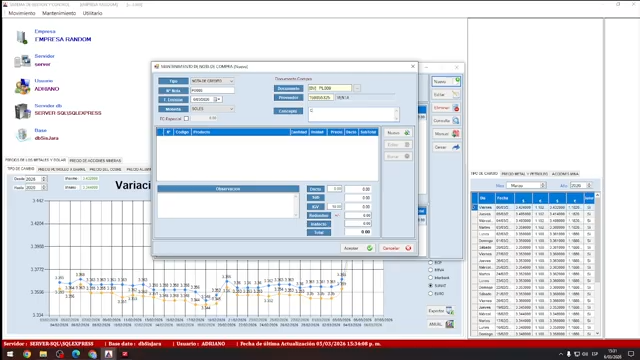
Task: Click the Servidor db server icon
Action: coord(22,111)
